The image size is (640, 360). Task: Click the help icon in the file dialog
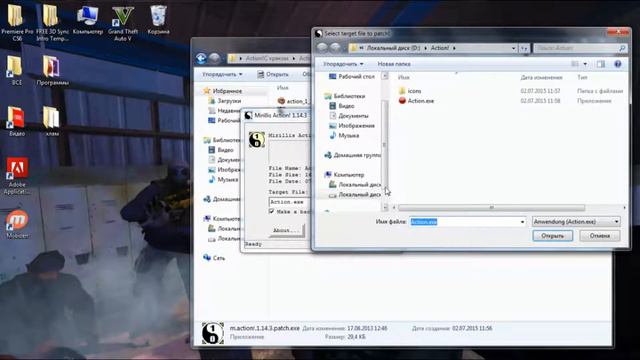pyautogui.click(x=618, y=64)
